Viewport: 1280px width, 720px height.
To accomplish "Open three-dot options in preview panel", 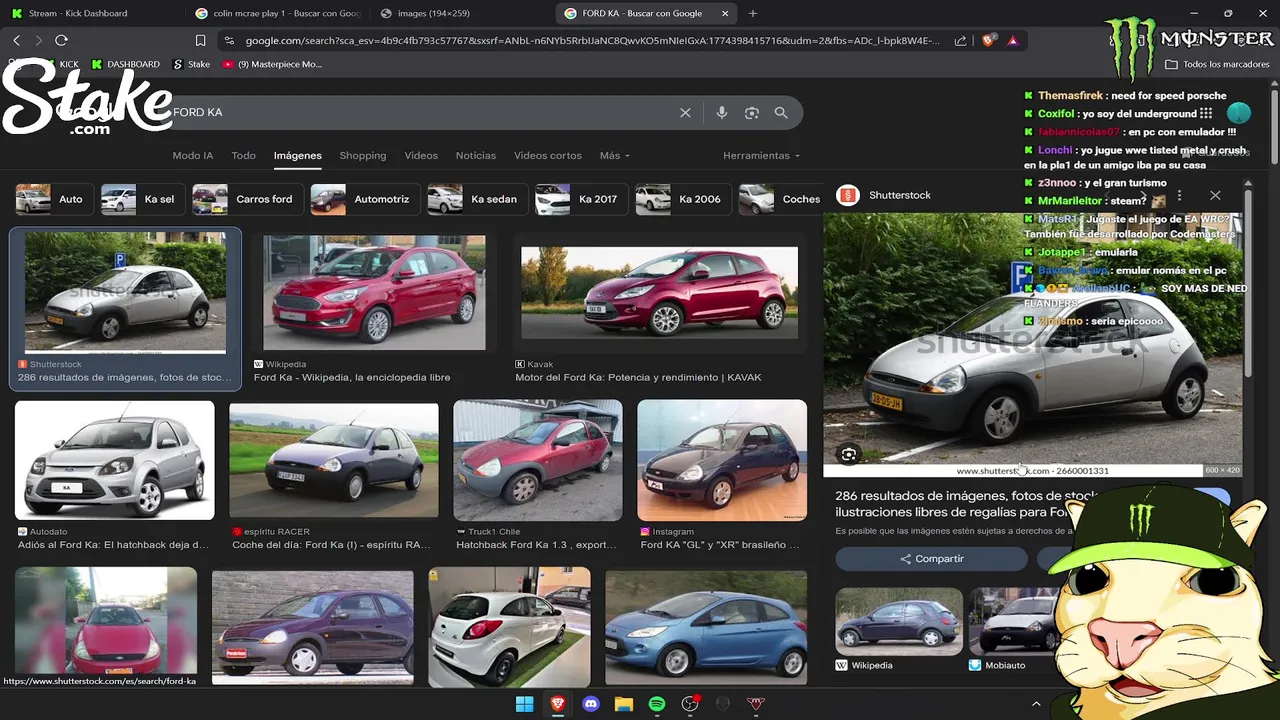I will click(1179, 195).
